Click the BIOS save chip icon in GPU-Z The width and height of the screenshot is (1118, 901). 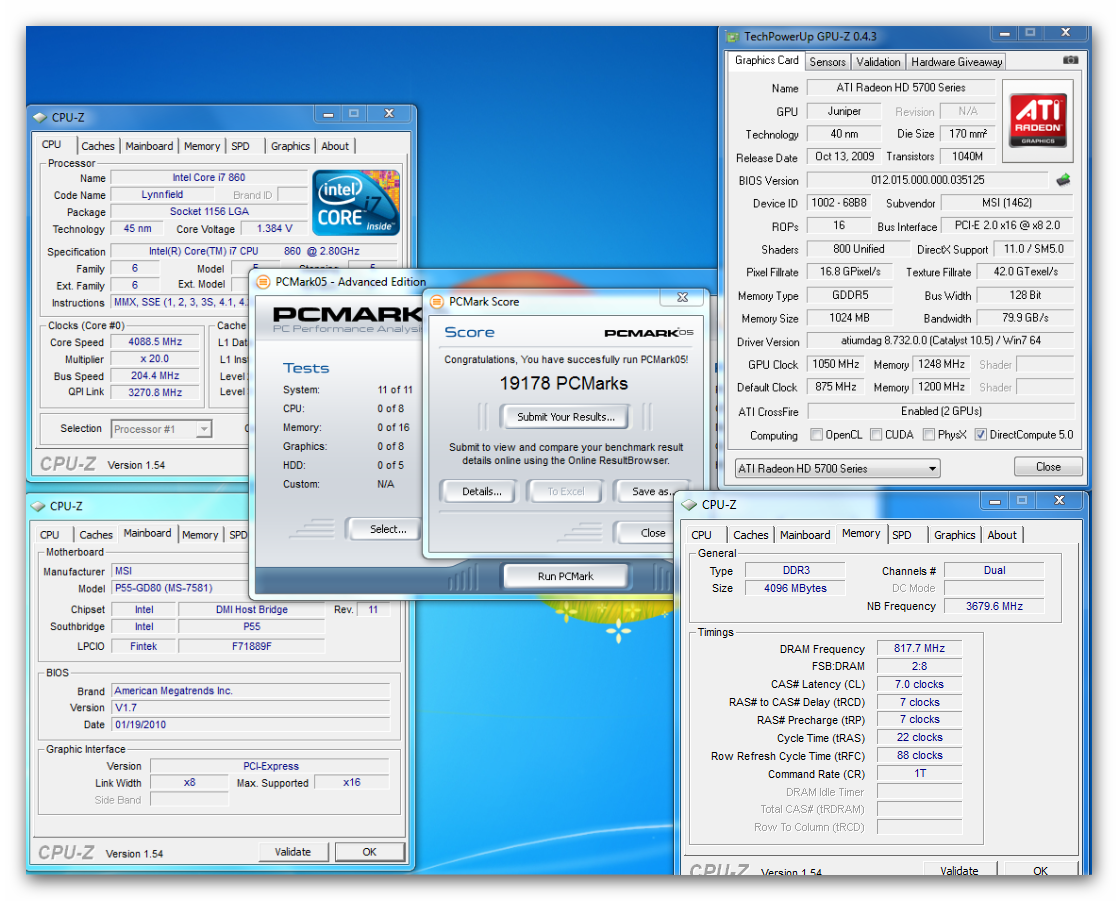tap(1063, 180)
